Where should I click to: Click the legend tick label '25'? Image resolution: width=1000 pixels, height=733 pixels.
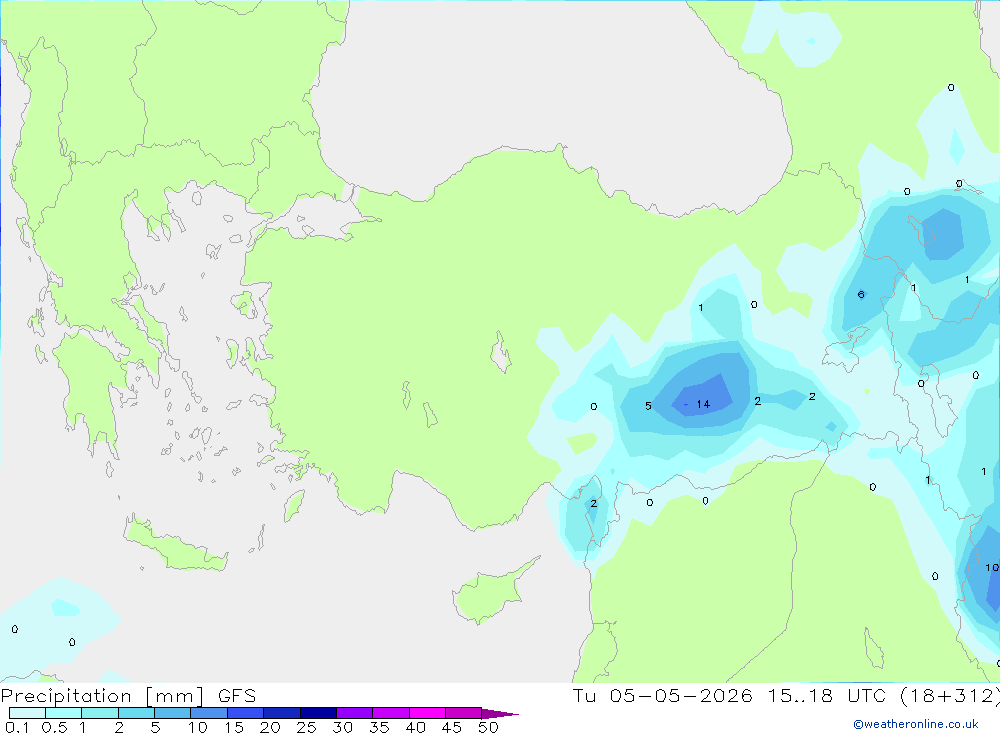(x=306, y=727)
